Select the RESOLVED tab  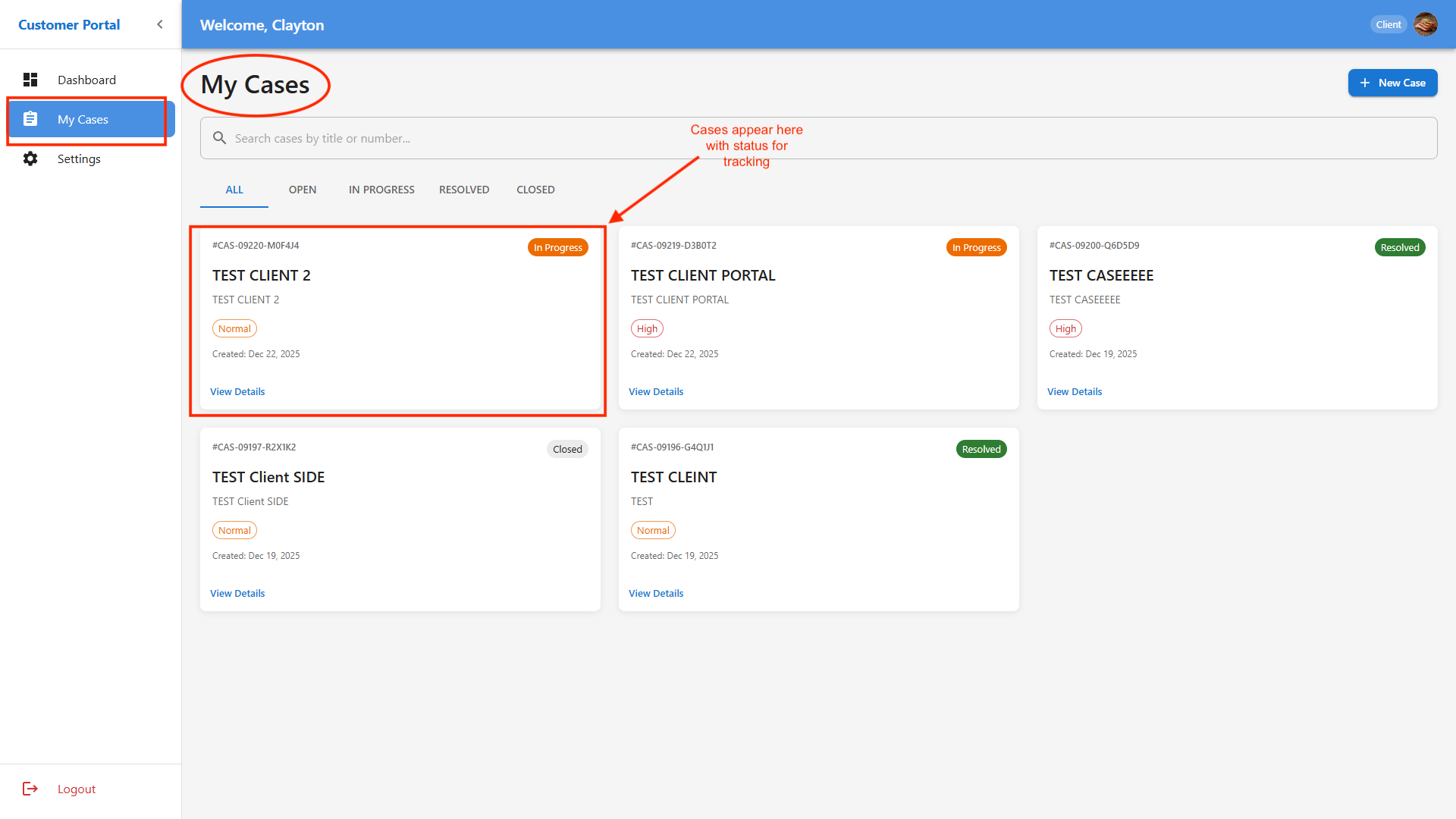pos(464,190)
